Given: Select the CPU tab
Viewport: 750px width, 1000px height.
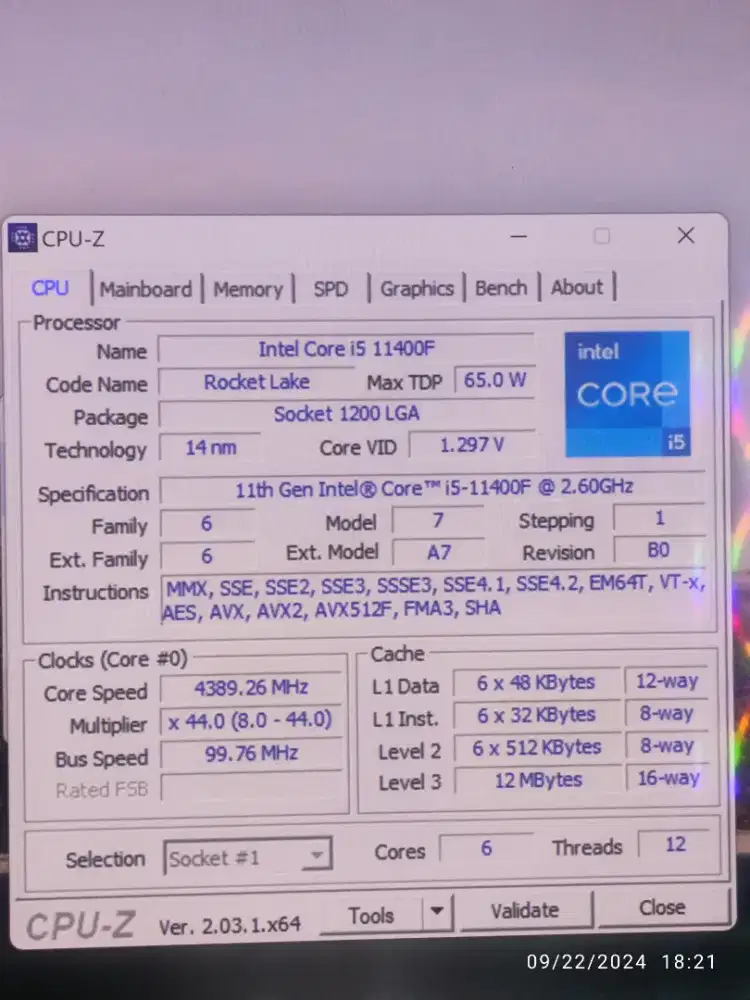Looking at the screenshot, I should click(50, 288).
